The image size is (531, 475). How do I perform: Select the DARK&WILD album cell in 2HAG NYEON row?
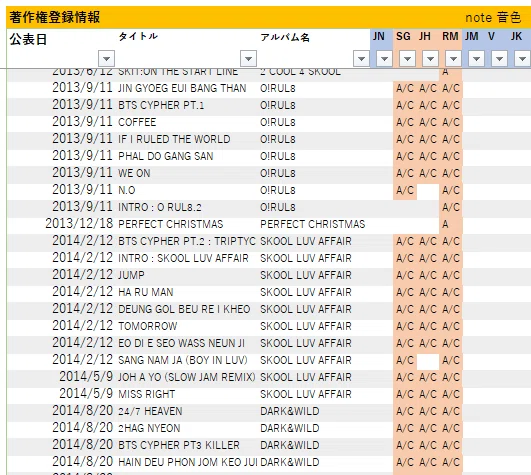[290, 428]
